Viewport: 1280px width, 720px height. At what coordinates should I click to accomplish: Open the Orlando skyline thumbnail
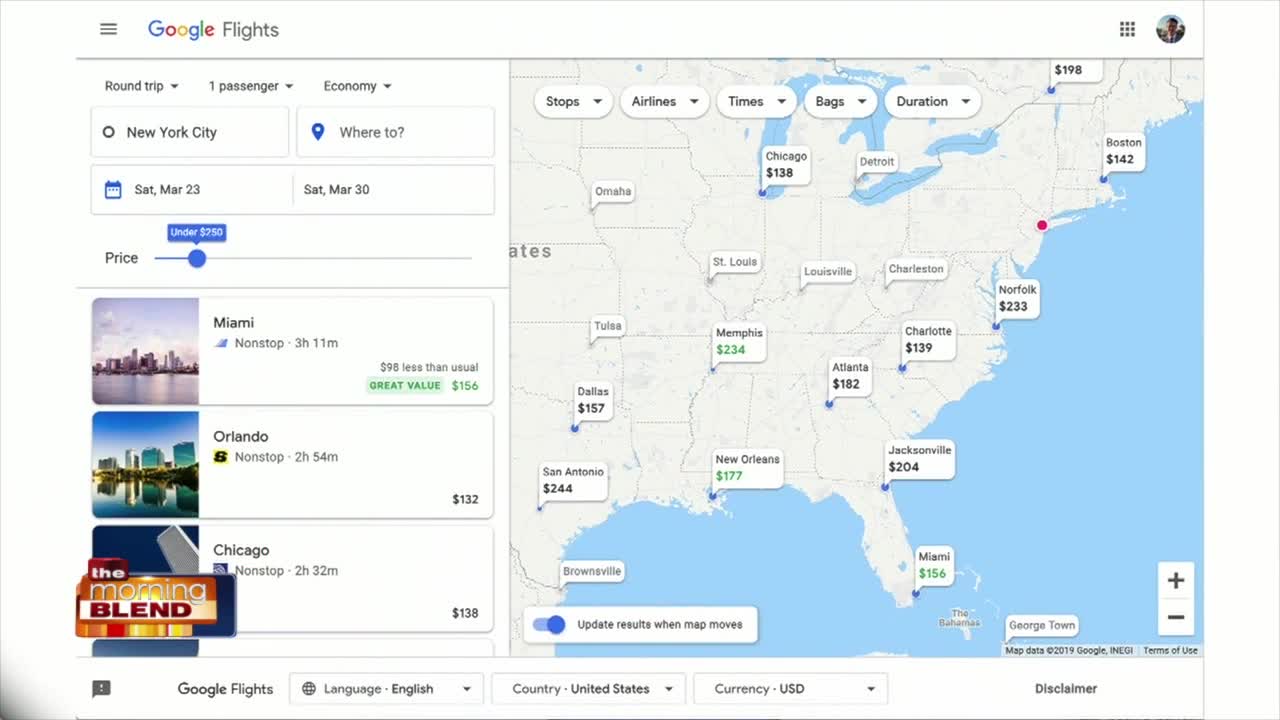click(145, 465)
